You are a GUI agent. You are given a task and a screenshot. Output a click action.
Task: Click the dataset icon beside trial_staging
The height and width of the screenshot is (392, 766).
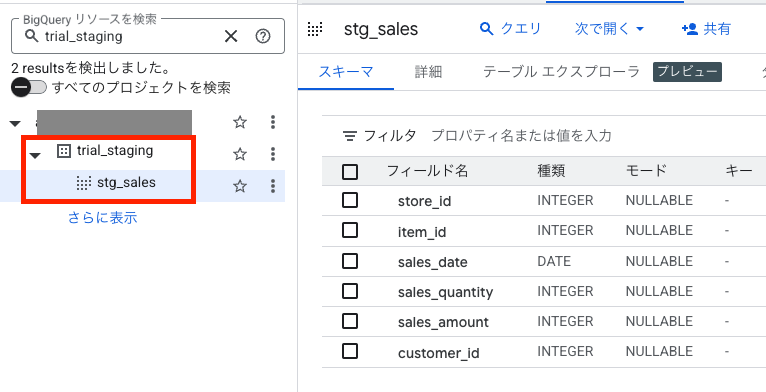pyautogui.click(x=64, y=151)
